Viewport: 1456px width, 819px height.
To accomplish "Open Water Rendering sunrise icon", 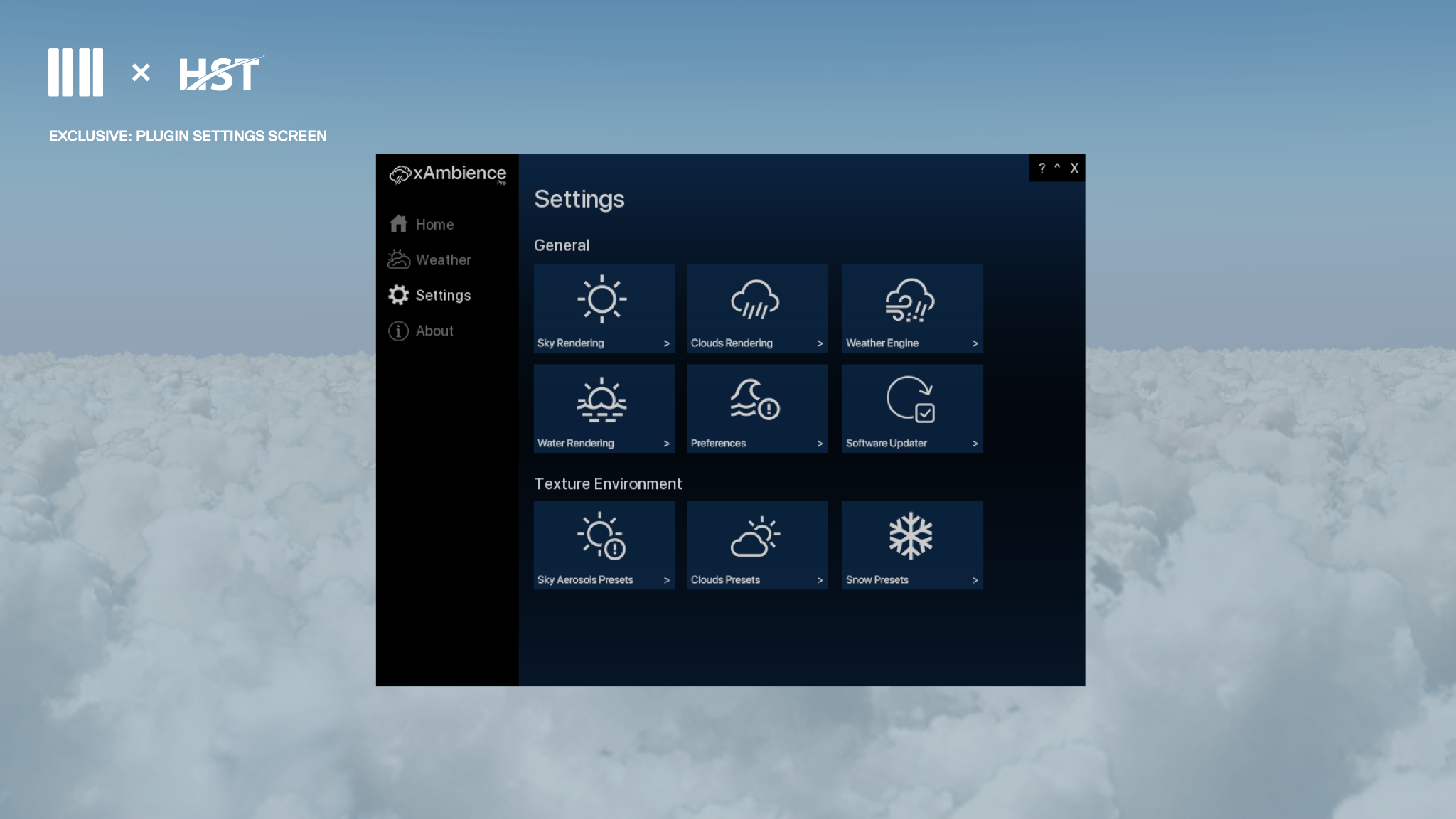I will click(602, 400).
